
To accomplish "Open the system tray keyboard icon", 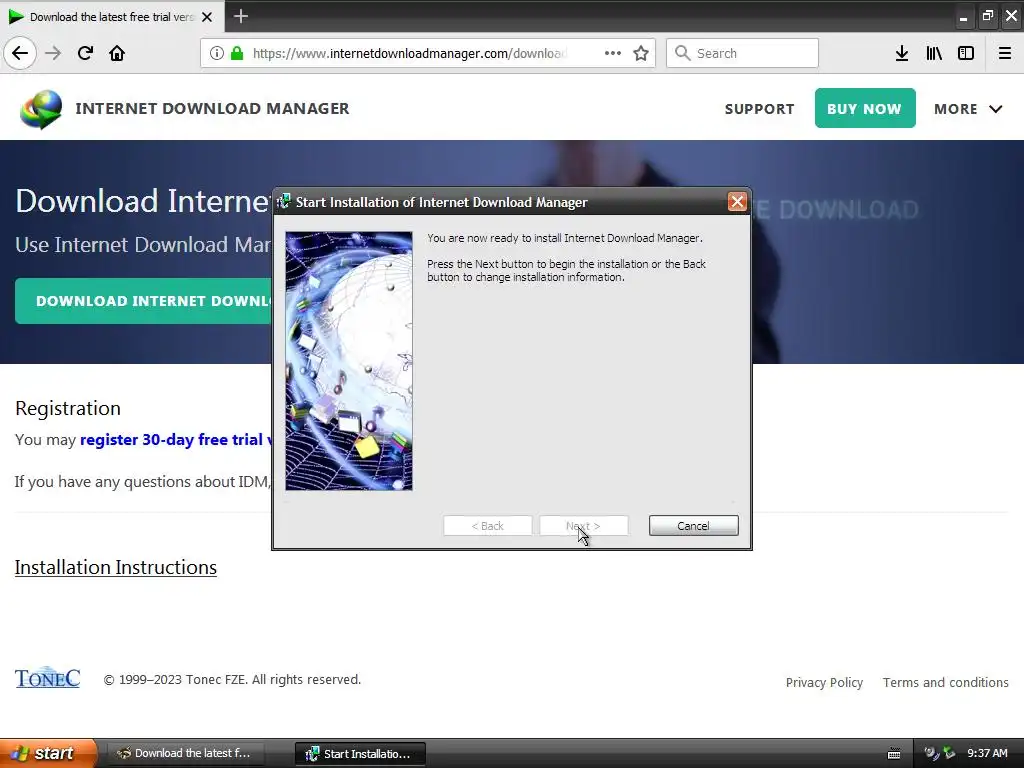I will (894, 754).
